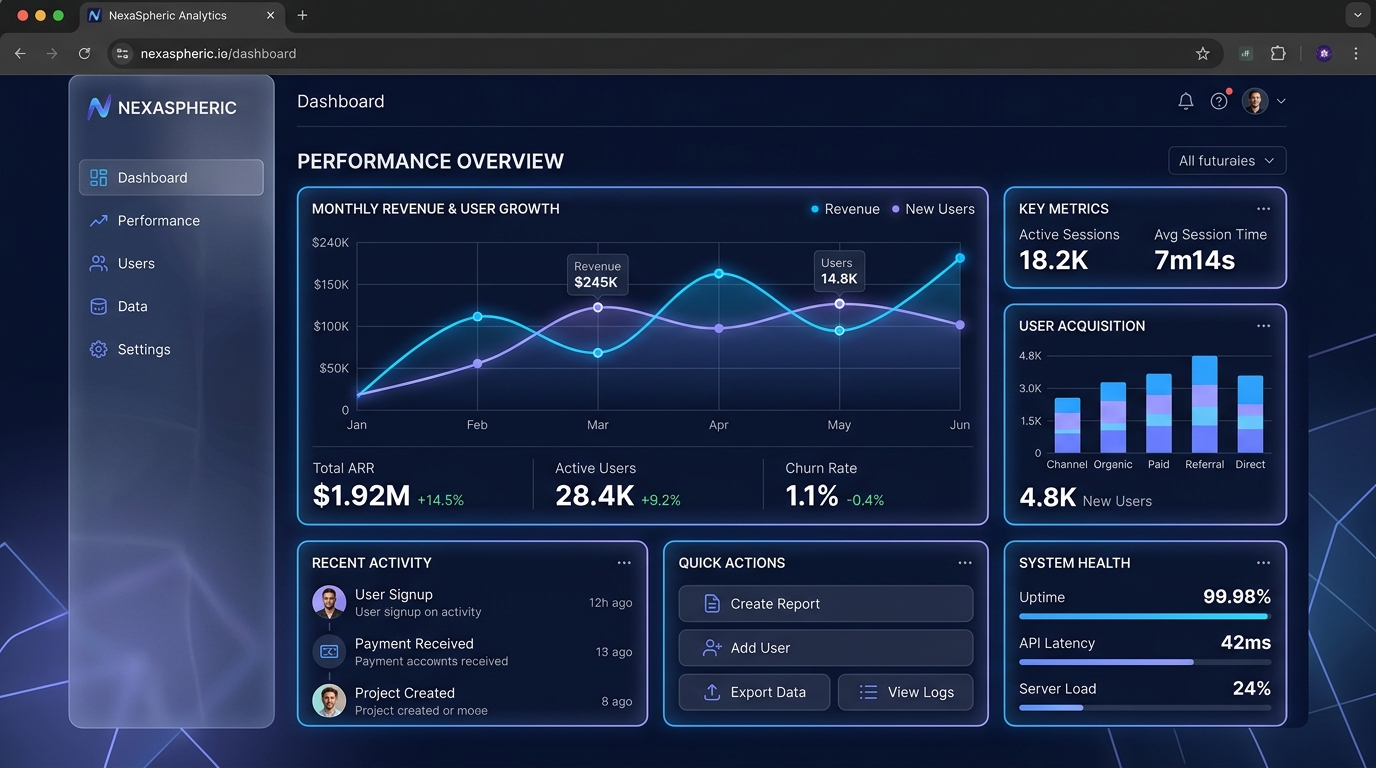1376x768 pixels.
Task: Select Dashboard in the sidebar
Action: point(171,178)
